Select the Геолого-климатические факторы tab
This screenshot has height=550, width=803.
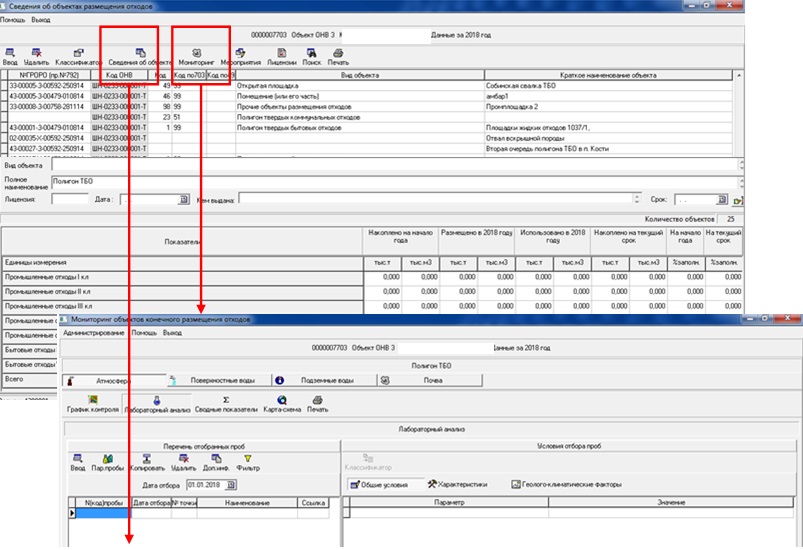pyautogui.click(x=567, y=484)
